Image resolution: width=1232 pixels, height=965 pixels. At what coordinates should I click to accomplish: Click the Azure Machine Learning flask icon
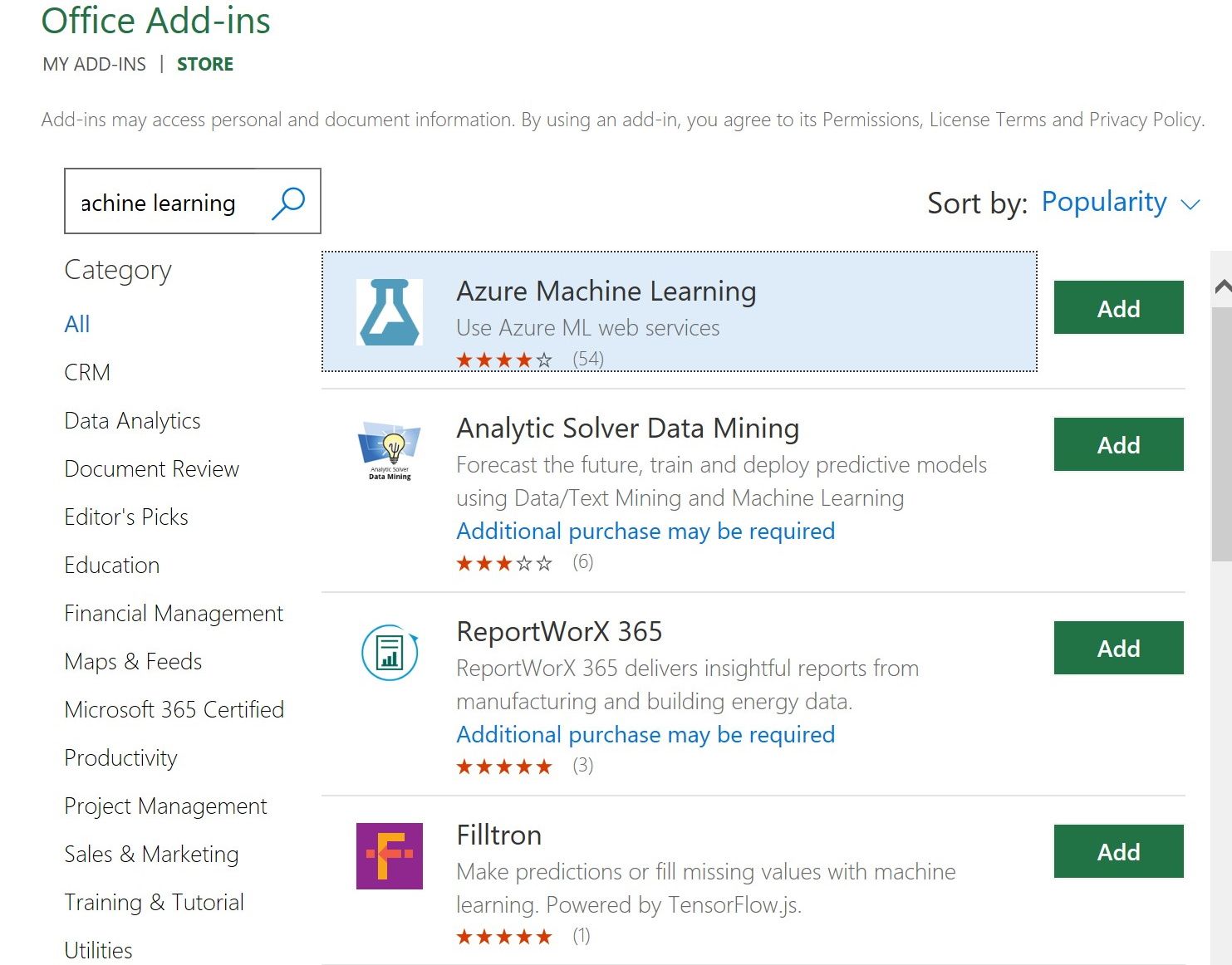click(x=390, y=311)
